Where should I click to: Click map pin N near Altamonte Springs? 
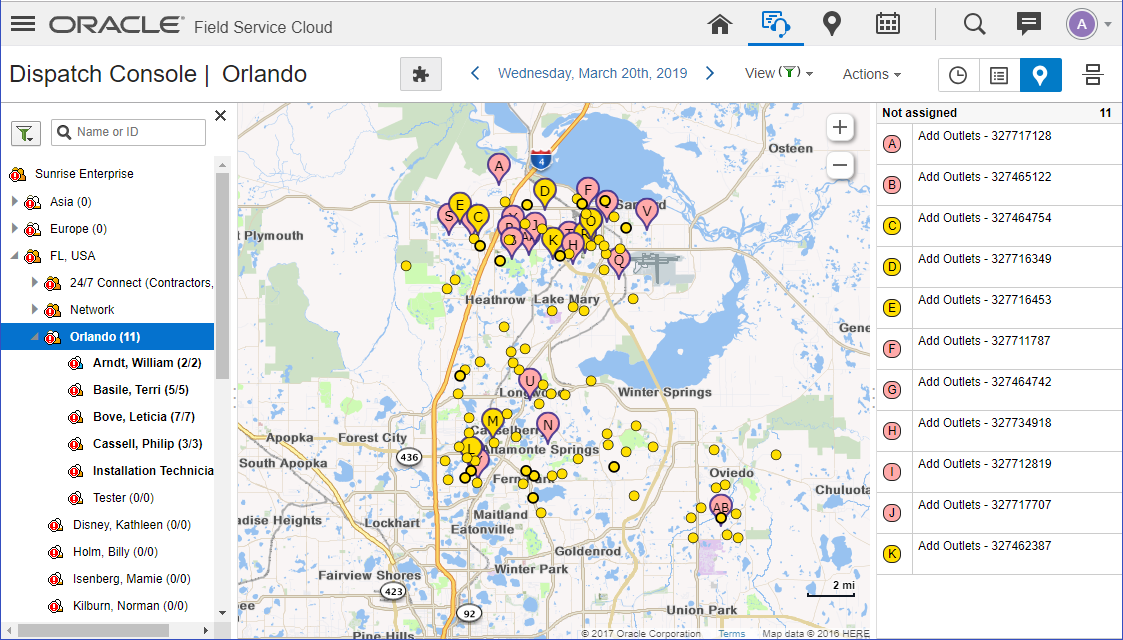(548, 427)
